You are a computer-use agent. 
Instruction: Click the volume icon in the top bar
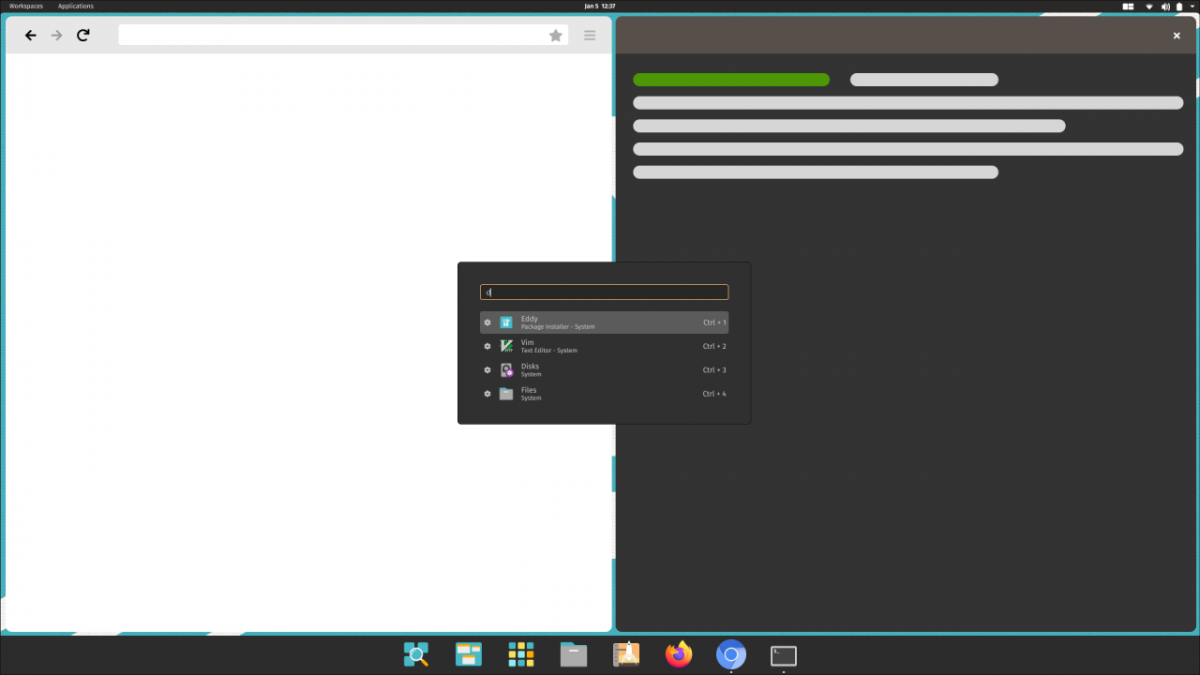pyautogui.click(x=1166, y=6)
